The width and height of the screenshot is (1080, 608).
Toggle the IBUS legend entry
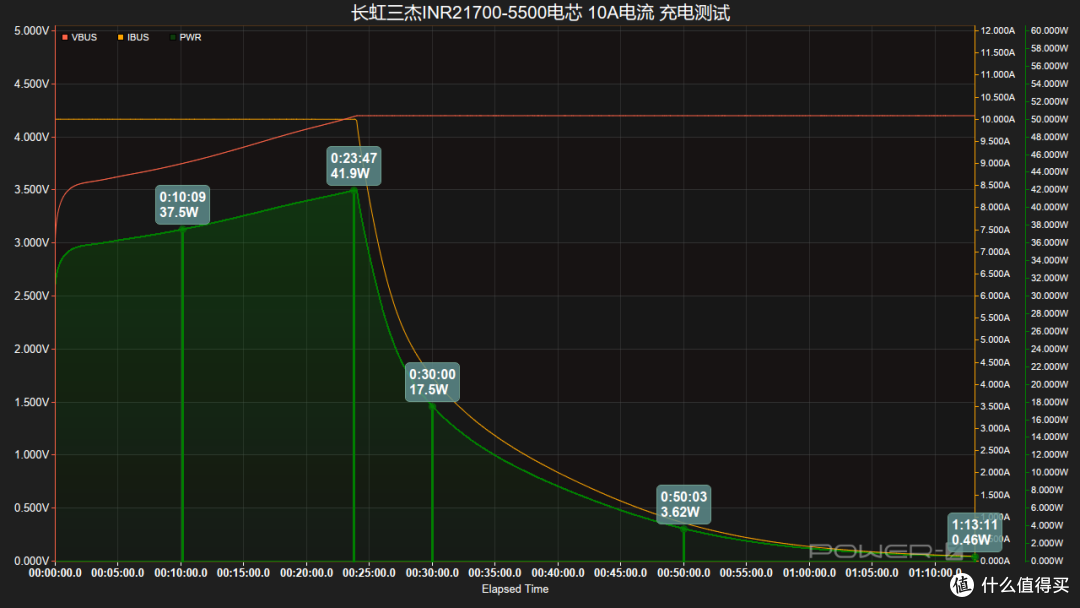click(x=133, y=37)
